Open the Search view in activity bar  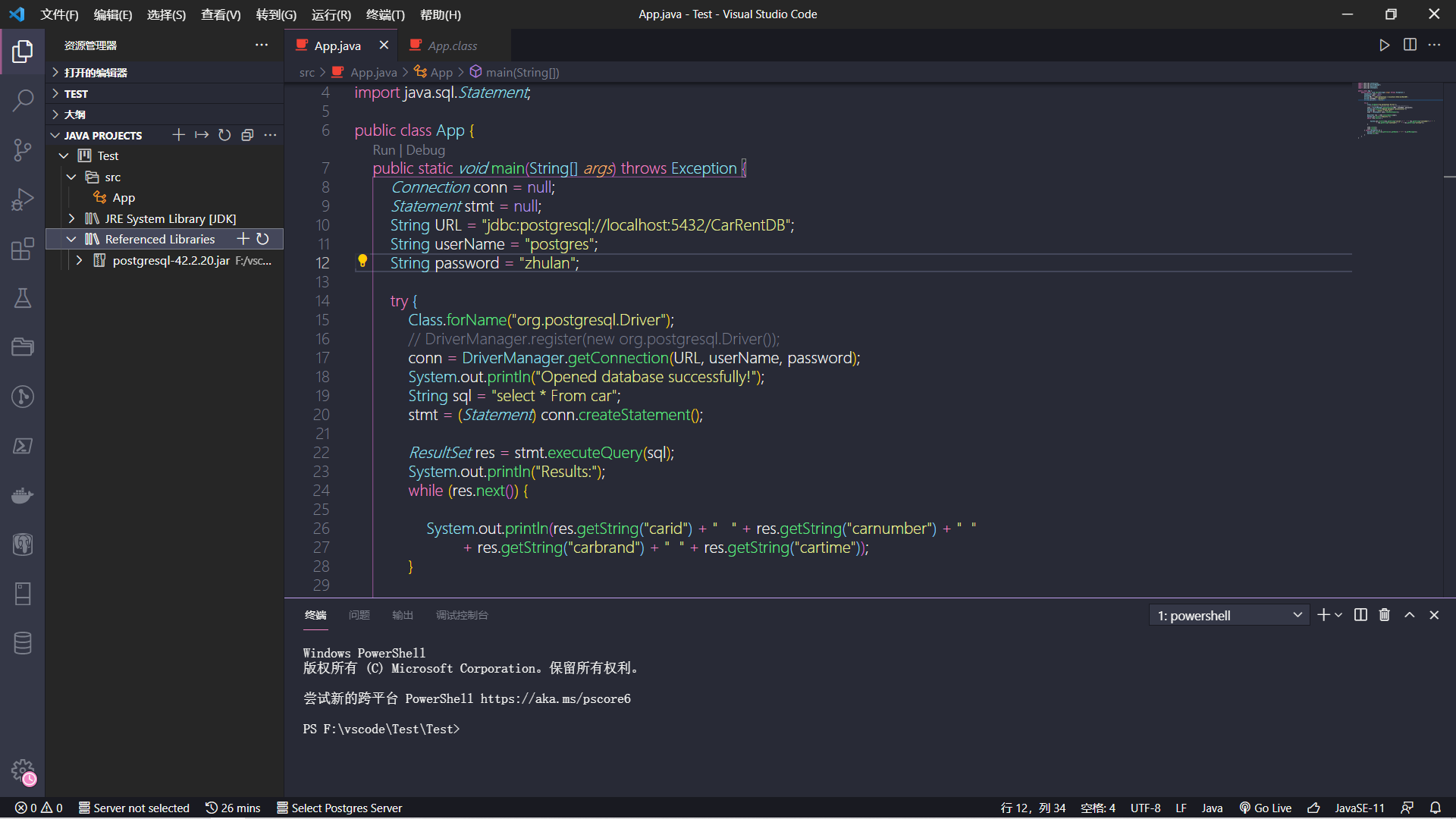[x=23, y=100]
